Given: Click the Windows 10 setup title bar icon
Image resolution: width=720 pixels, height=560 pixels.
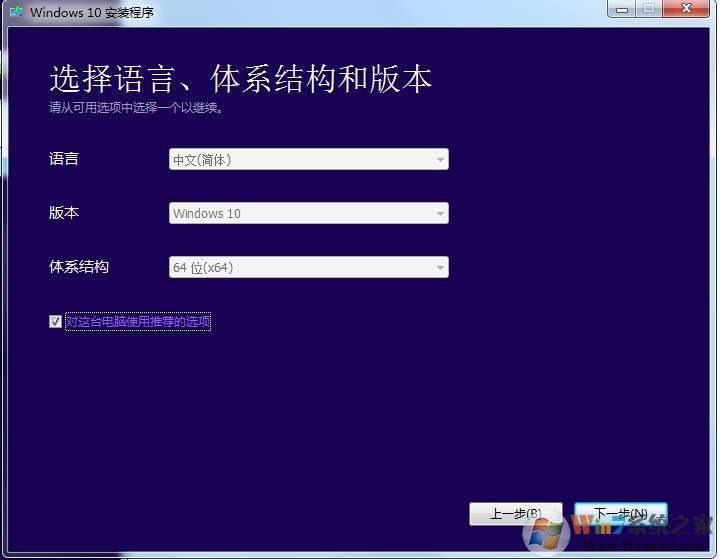Looking at the screenshot, I should [x=17, y=11].
